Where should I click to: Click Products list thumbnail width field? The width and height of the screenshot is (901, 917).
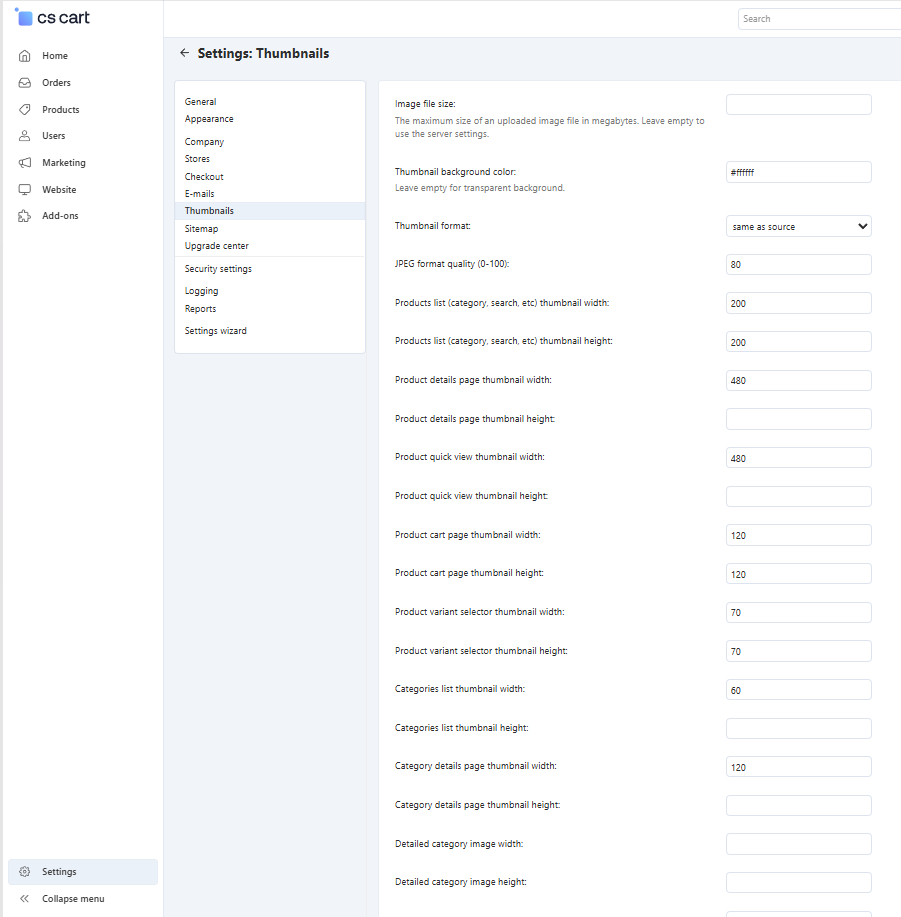799,303
